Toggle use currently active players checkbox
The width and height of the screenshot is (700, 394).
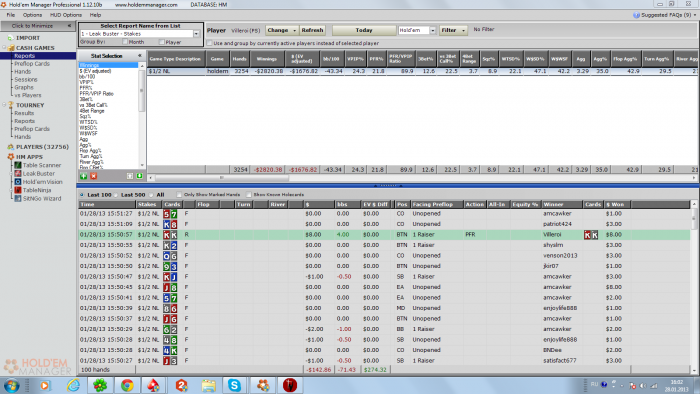[x=209, y=43]
